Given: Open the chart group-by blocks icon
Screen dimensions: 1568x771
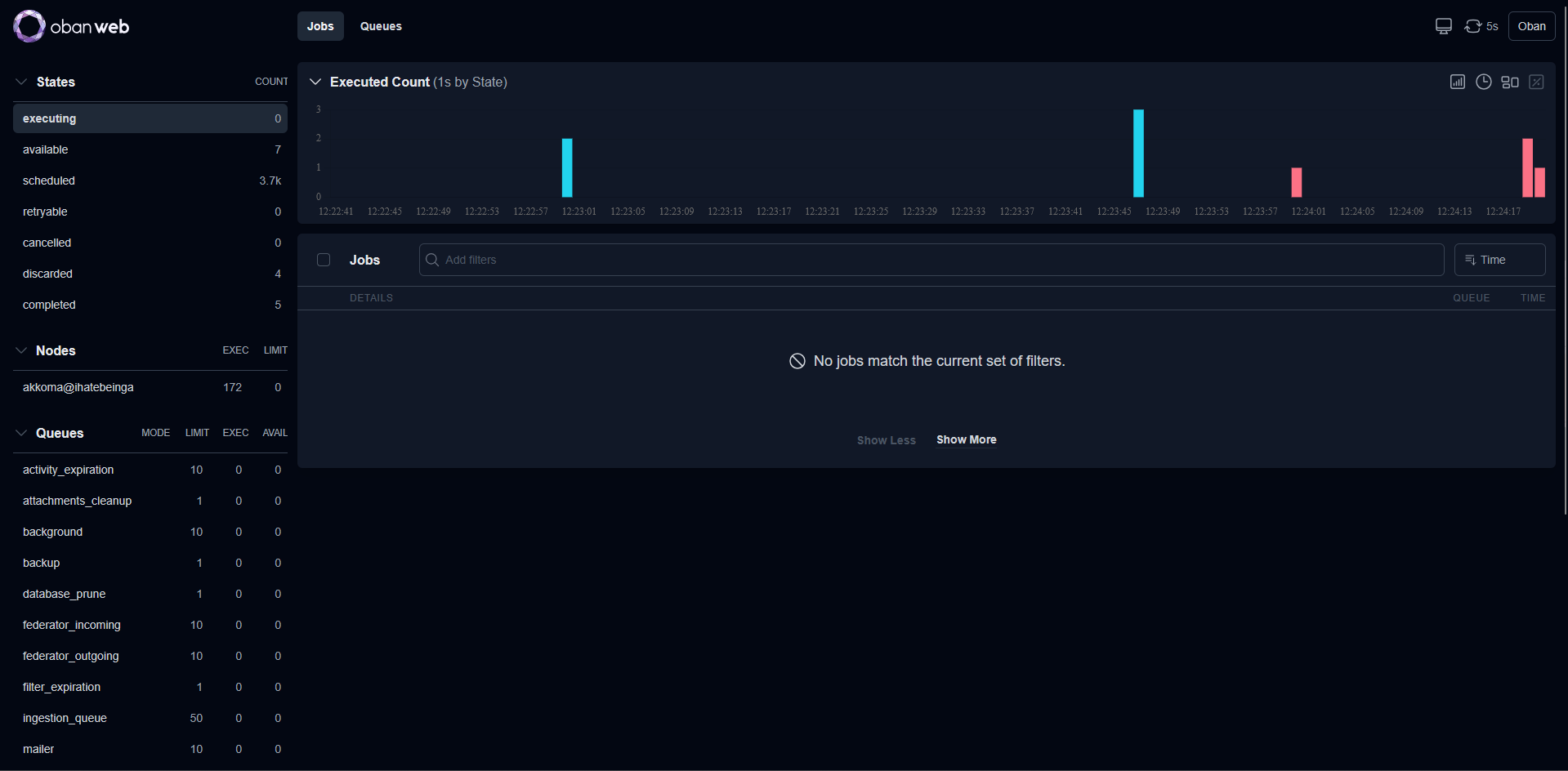Looking at the screenshot, I should [x=1510, y=82].
